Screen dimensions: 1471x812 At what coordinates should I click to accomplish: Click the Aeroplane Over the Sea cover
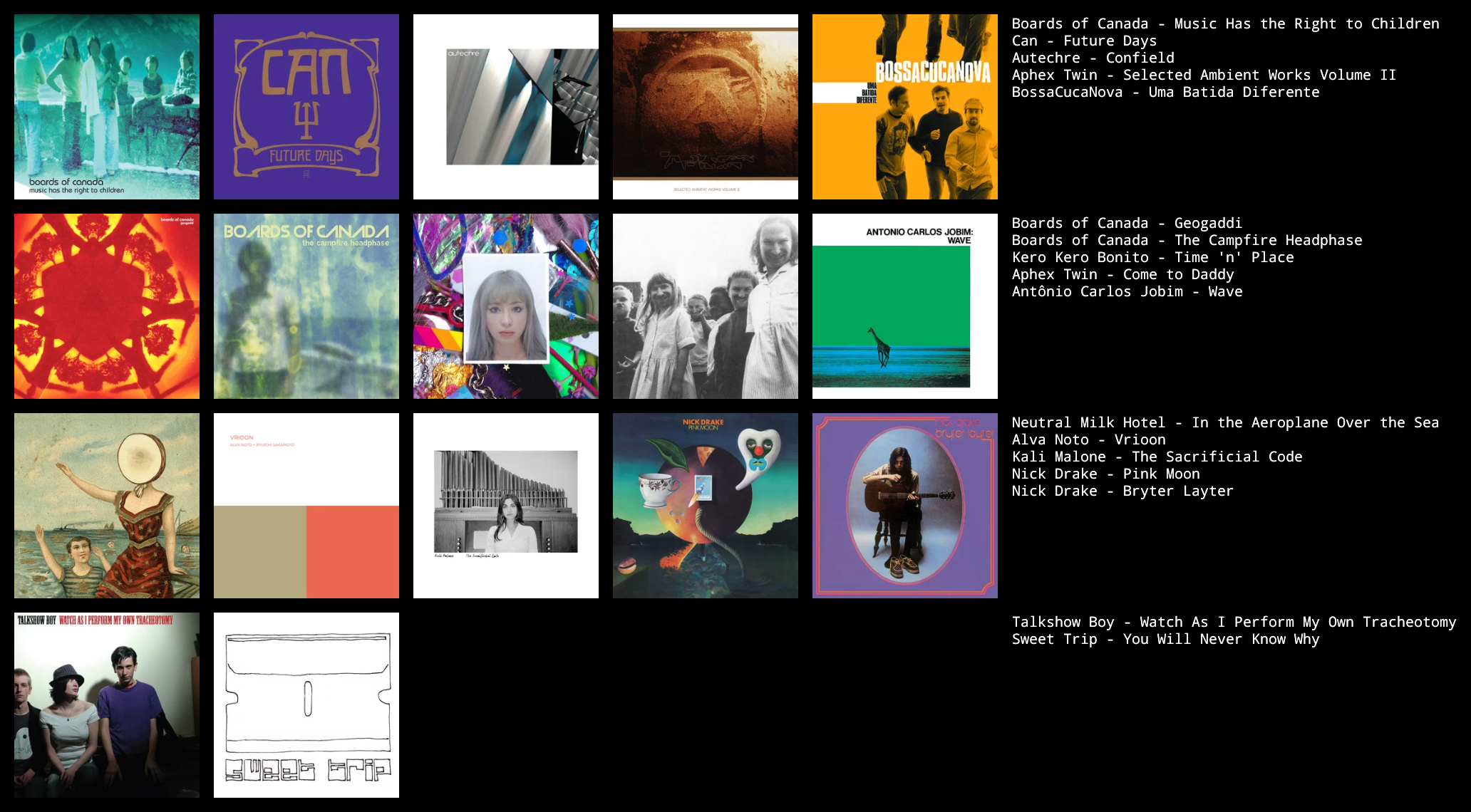(x=107, y=506)
